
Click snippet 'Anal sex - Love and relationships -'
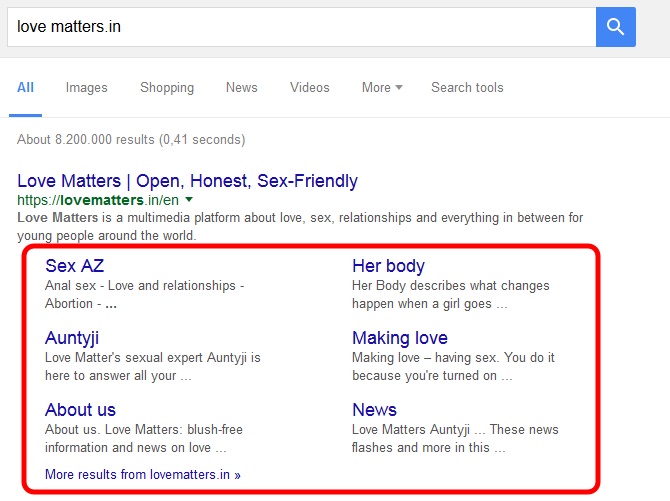coord(144,286)
